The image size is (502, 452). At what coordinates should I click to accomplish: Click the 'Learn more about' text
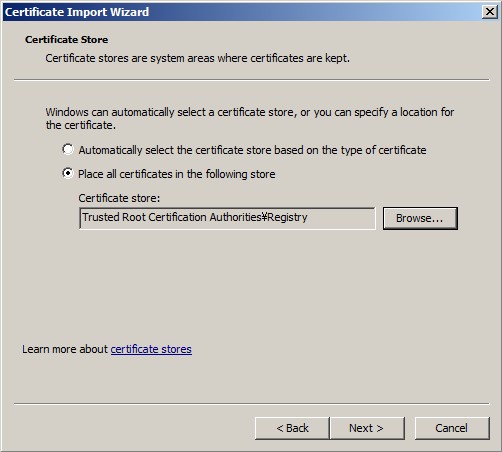pyautogui.click(x=65, y=349)
